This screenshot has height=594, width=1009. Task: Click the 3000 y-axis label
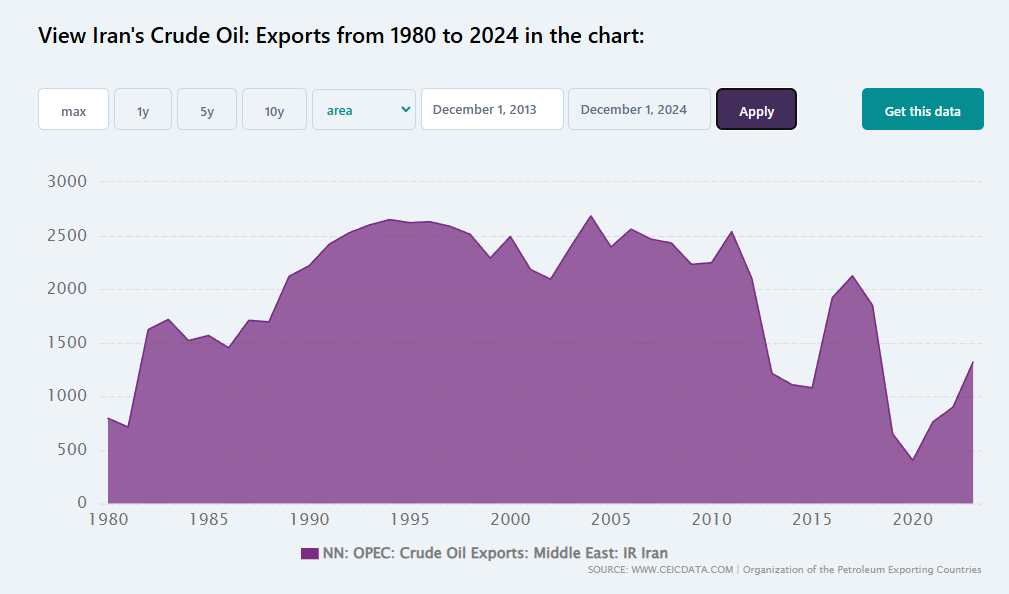pyautogui.click(x=67, y=182)
